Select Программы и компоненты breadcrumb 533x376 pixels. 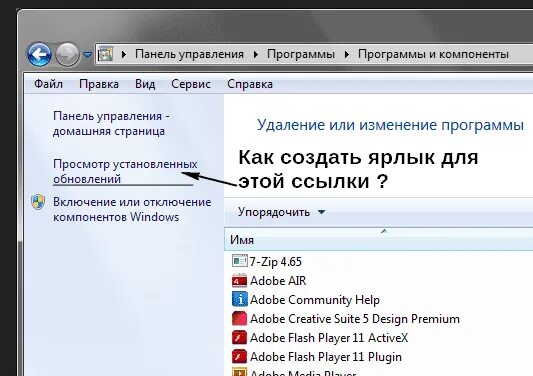coord(433,54)
